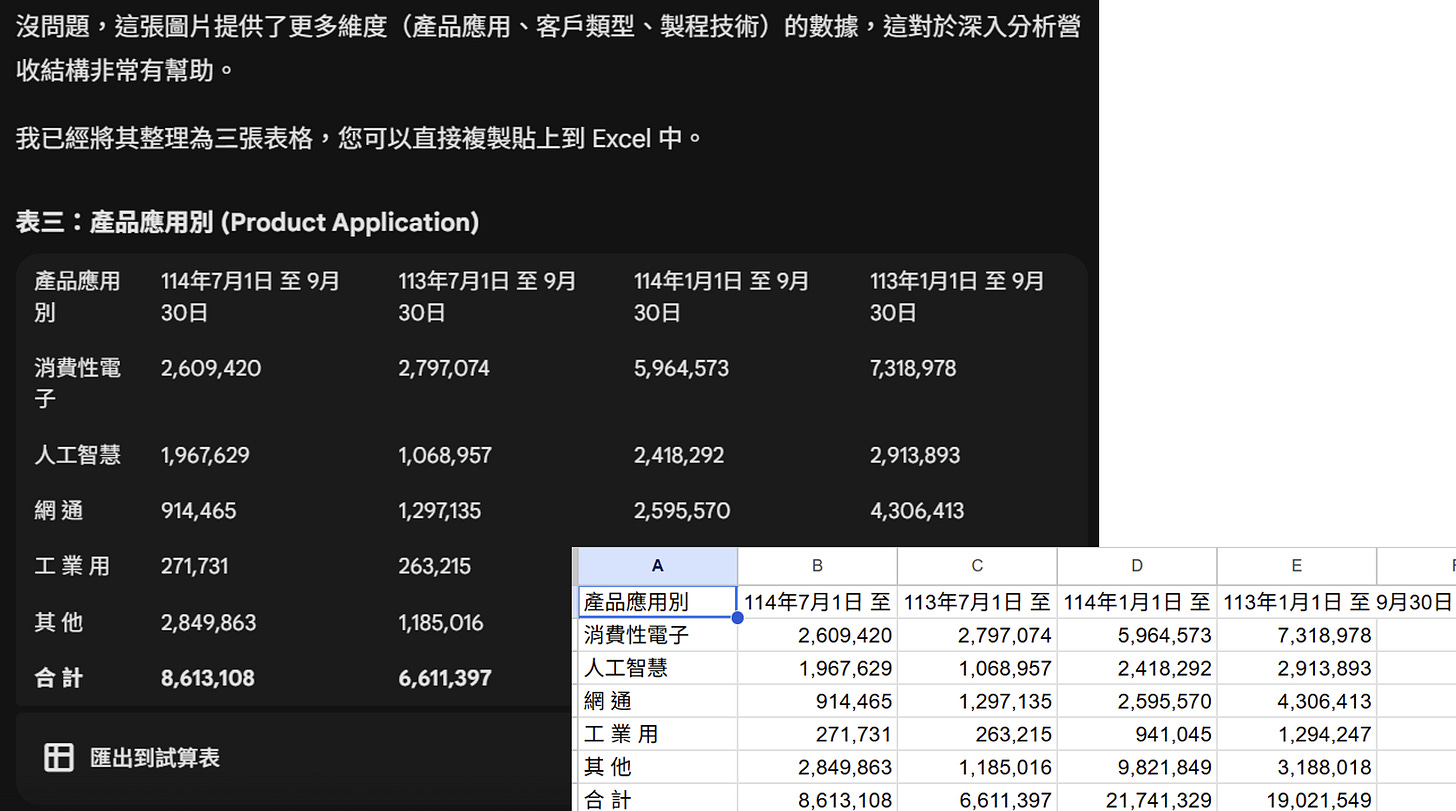This screenshot has height=811, width=1456.
Task: Select column A header in spreadsheet
Action: (x=657, y=566)
